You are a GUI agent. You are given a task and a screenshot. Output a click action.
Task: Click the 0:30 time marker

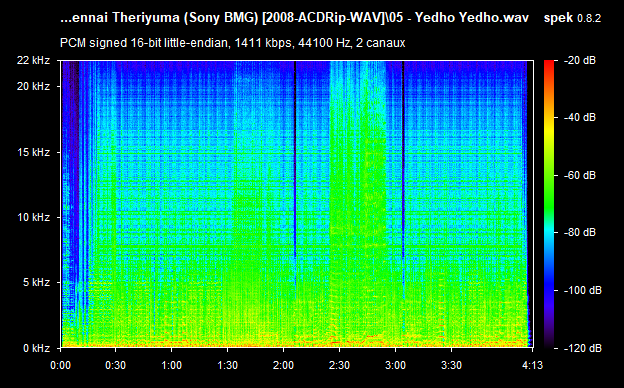[x=115, y=365]
